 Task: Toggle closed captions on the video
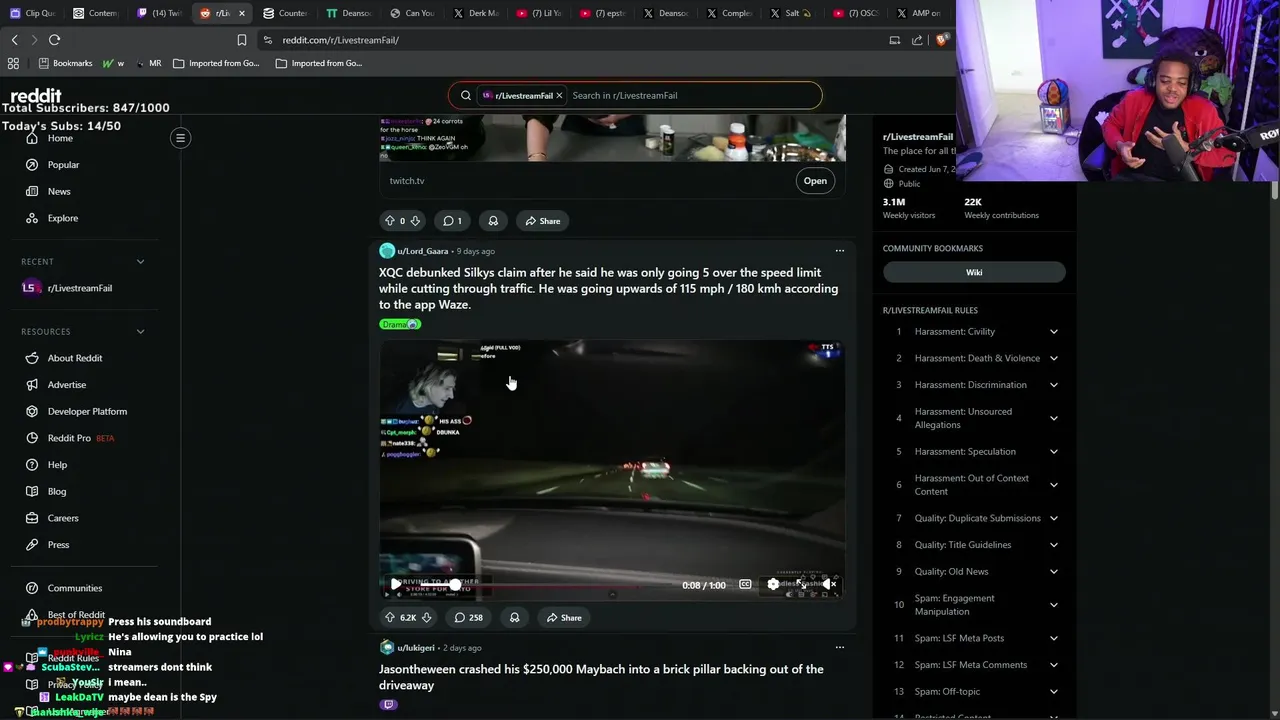(x=745, y=584)
